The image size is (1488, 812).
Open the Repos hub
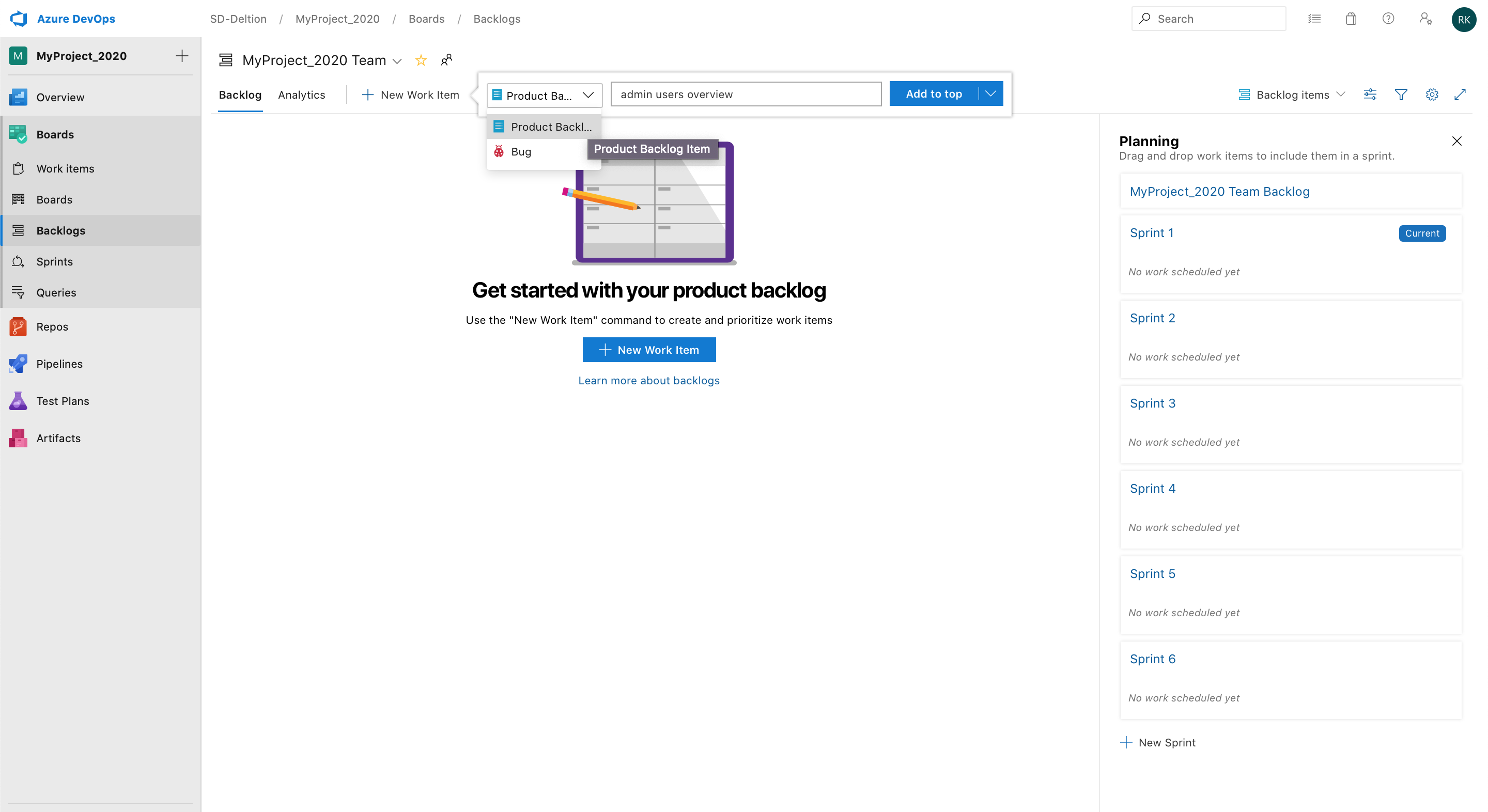pos(101,326)
